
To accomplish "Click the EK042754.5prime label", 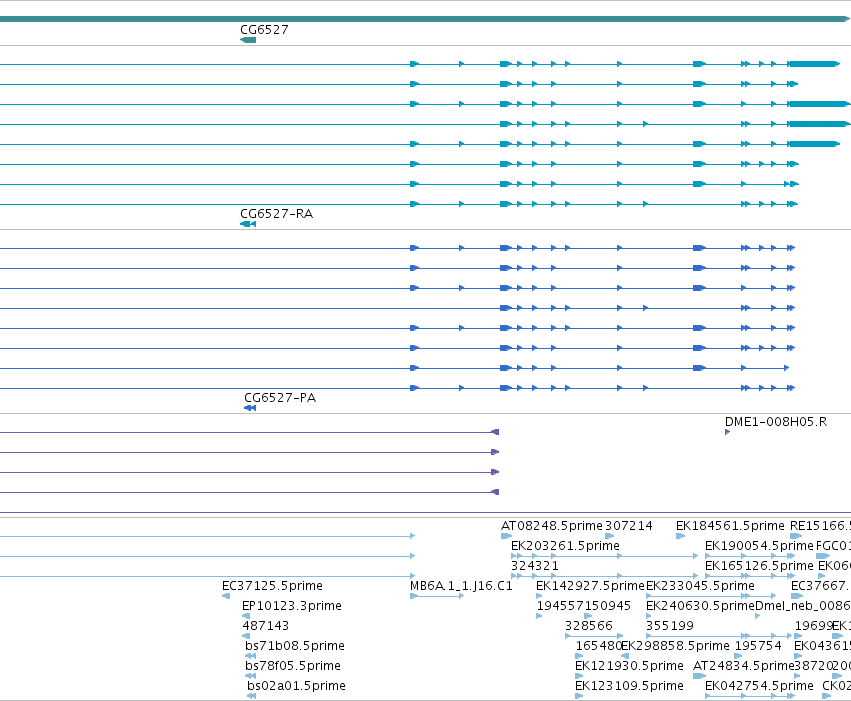I will coord(759,686).
